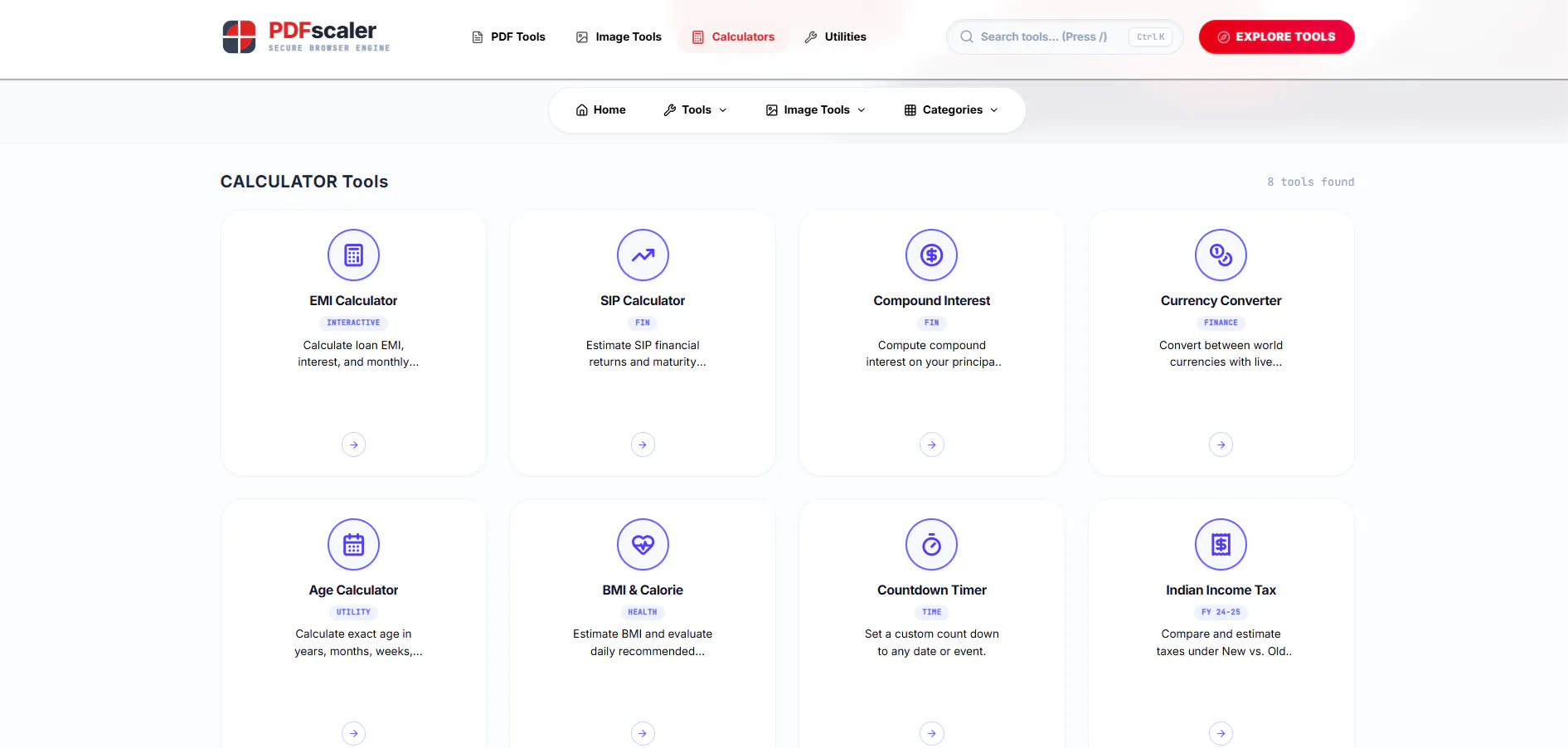The image size is (1568, 748).
Task: Open Utilities in top navigation
Action: pos(835,36)
